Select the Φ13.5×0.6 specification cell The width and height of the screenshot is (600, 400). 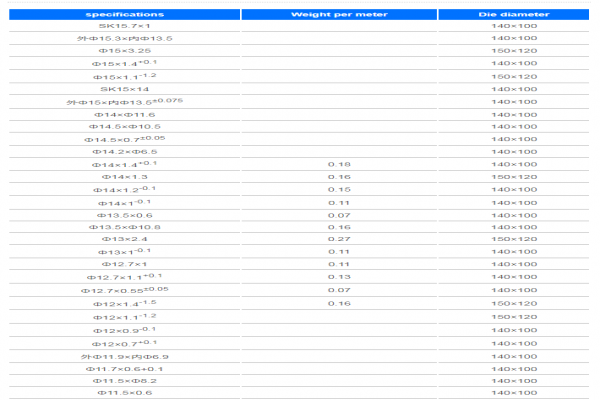(125, 215)
